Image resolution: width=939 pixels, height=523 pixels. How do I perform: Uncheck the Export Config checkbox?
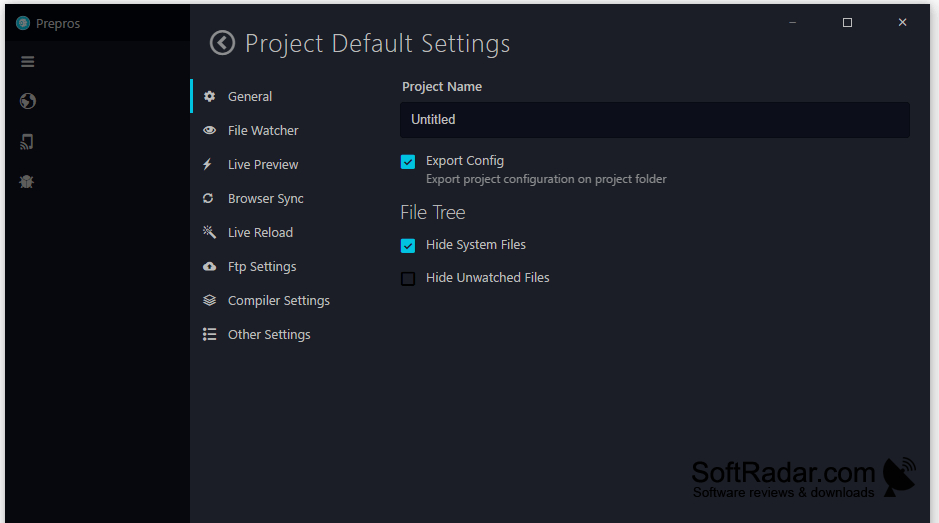[x=408, y=162]
